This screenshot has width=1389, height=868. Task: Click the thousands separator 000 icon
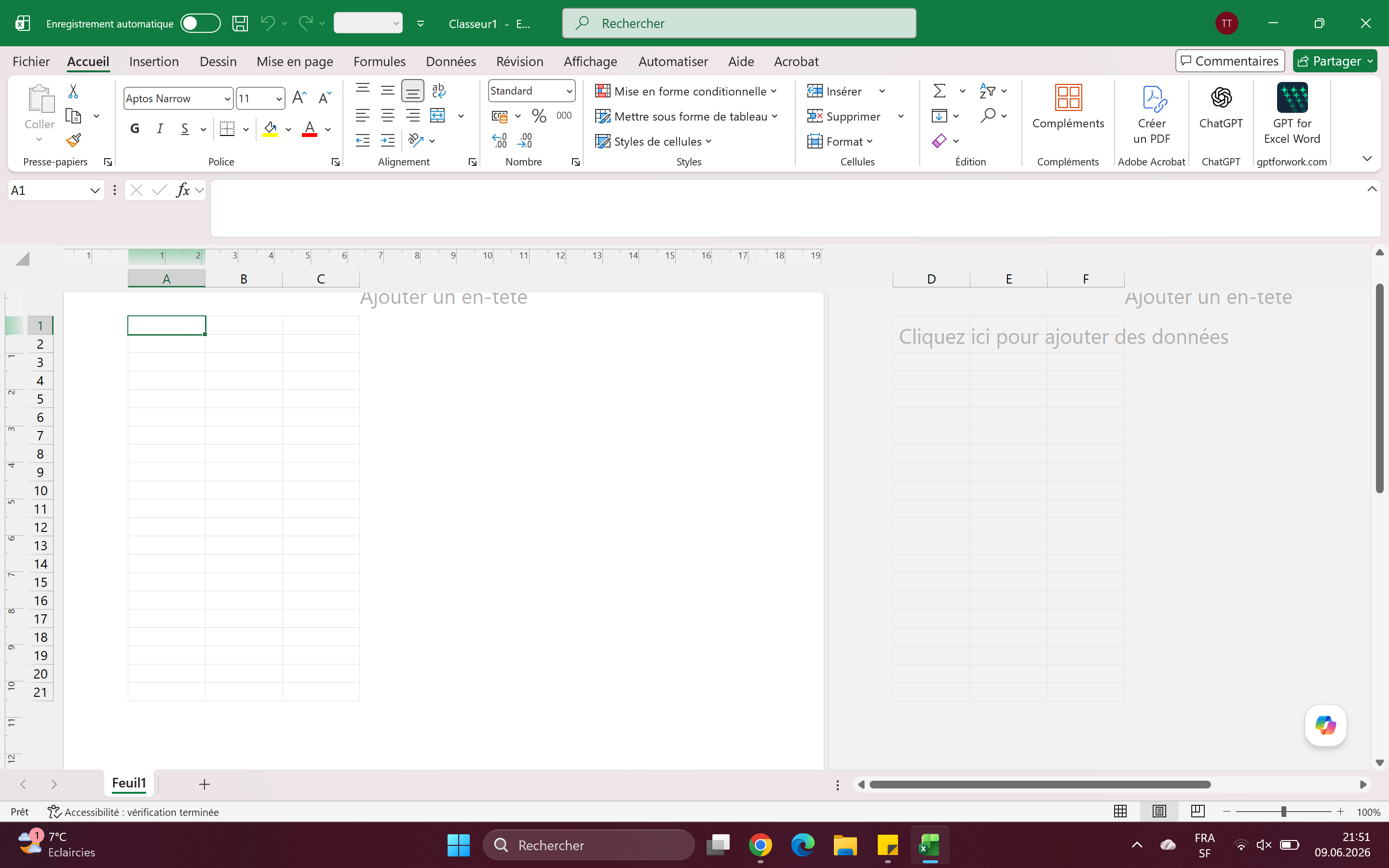click(x=564, y=115)
